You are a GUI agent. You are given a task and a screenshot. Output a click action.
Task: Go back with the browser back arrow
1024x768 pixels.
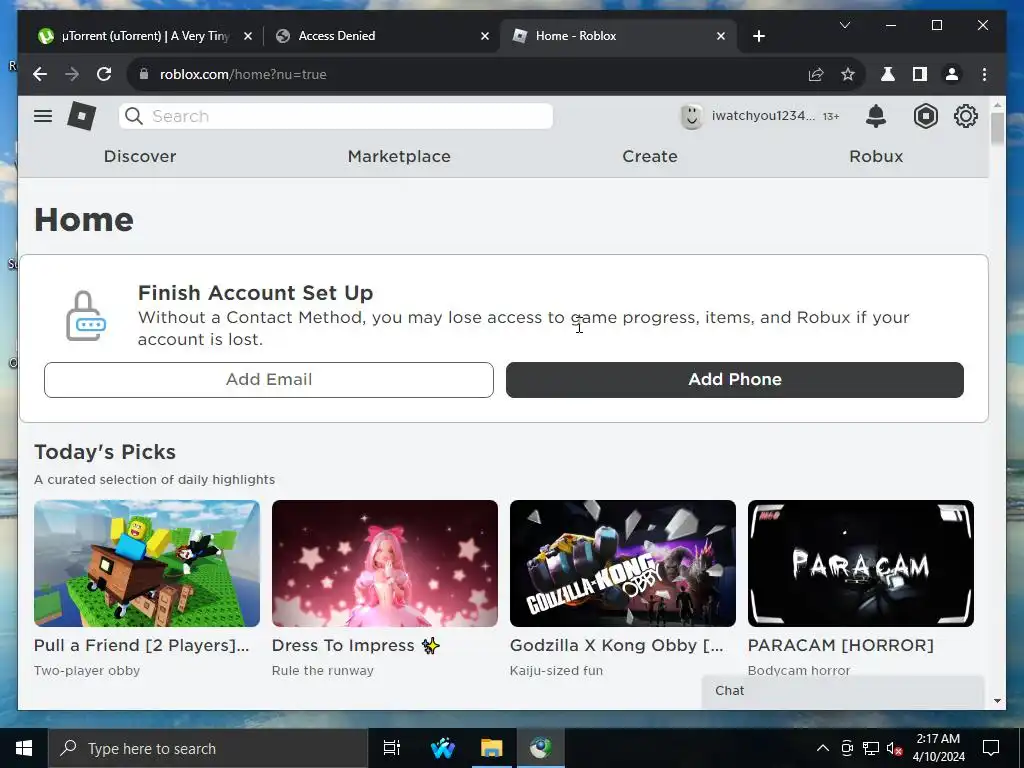pos(40,74)
